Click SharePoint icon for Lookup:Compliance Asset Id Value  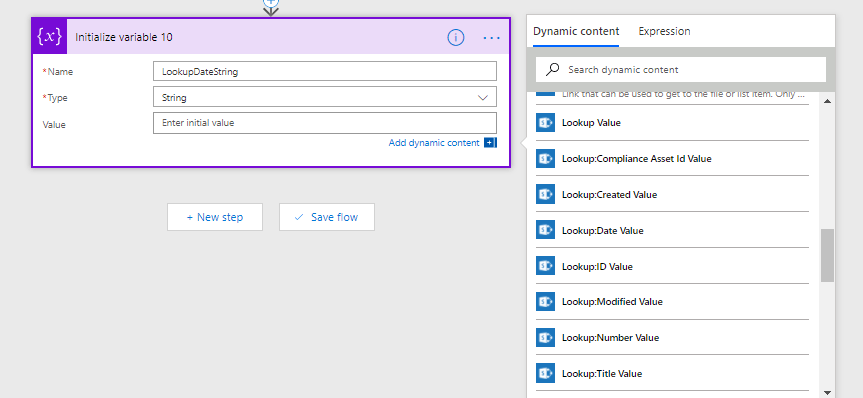545,159
